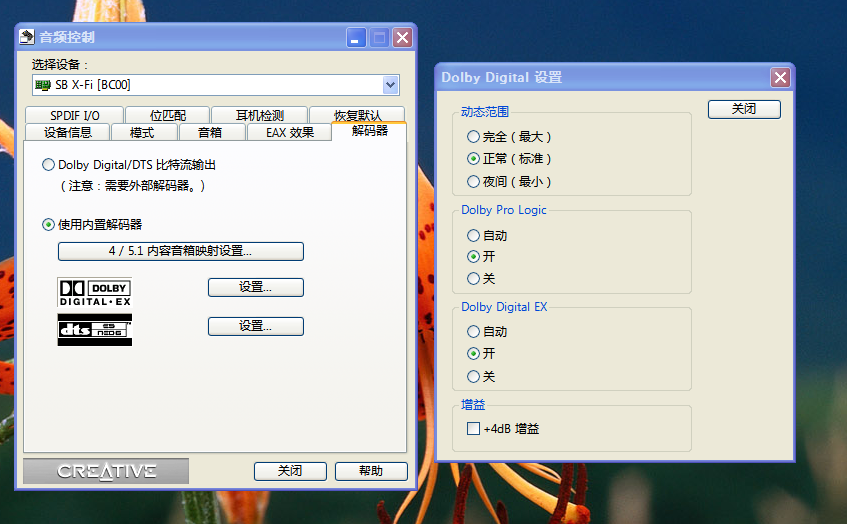The height and width of the screenshot is (524, 847).
Task: Set dynamic range to 夜间 (最小)
Action: 509,182
